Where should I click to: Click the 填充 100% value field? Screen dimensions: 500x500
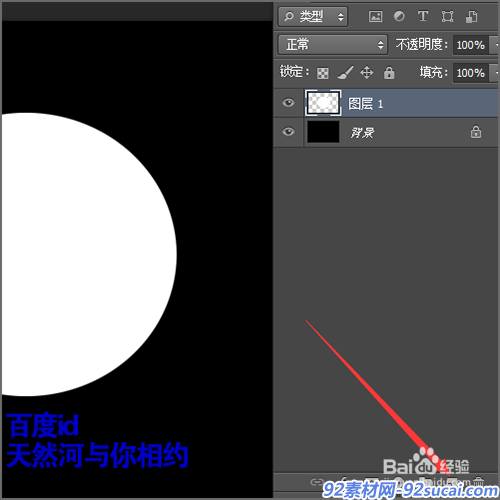[471, 73]
